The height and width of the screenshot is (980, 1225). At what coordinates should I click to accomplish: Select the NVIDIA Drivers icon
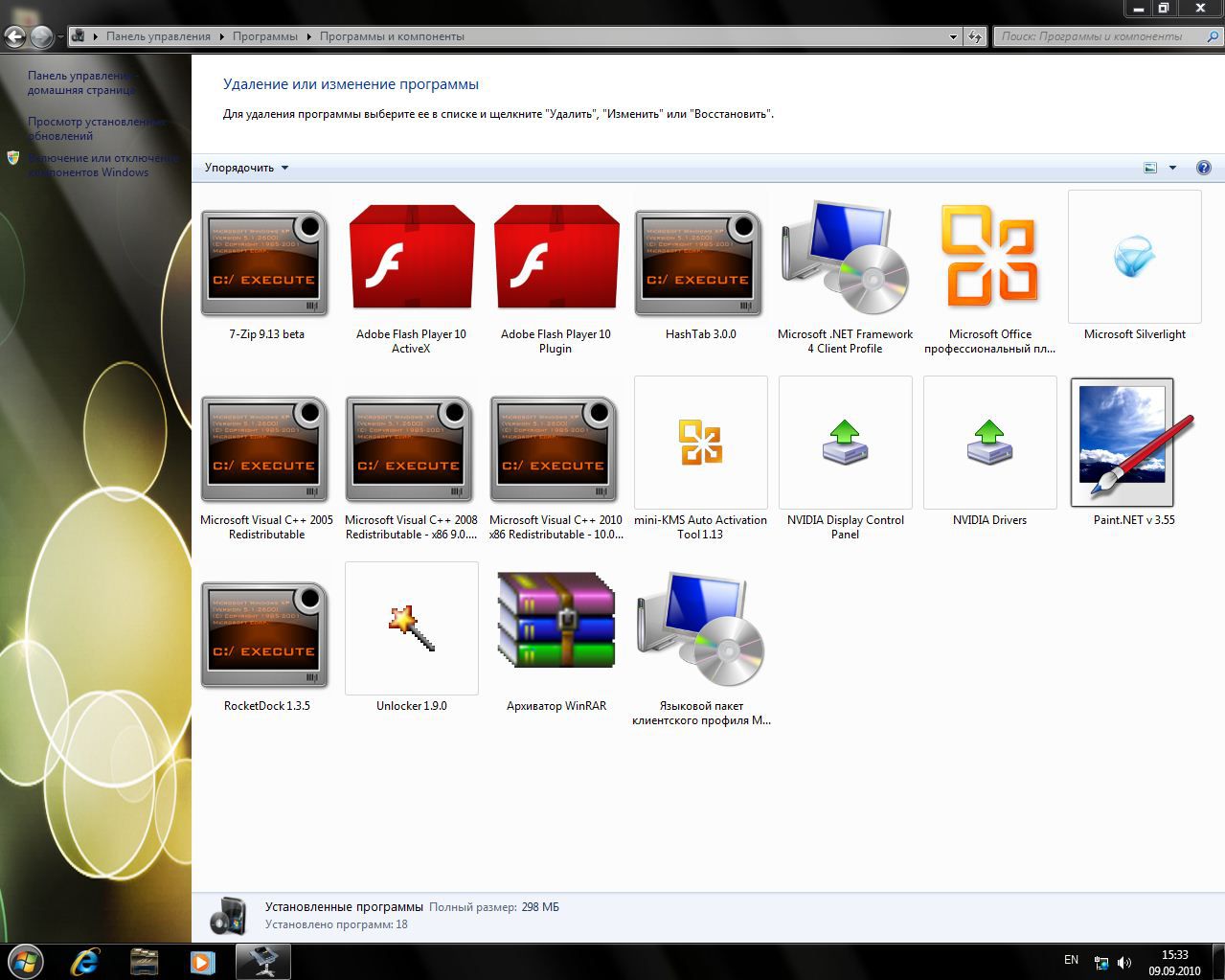pyautogui.click(x=989, y=443)
